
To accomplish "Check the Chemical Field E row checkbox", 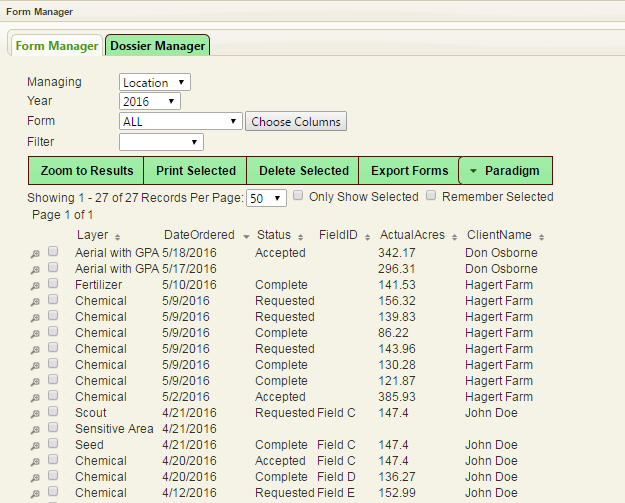I will [53, 491].
